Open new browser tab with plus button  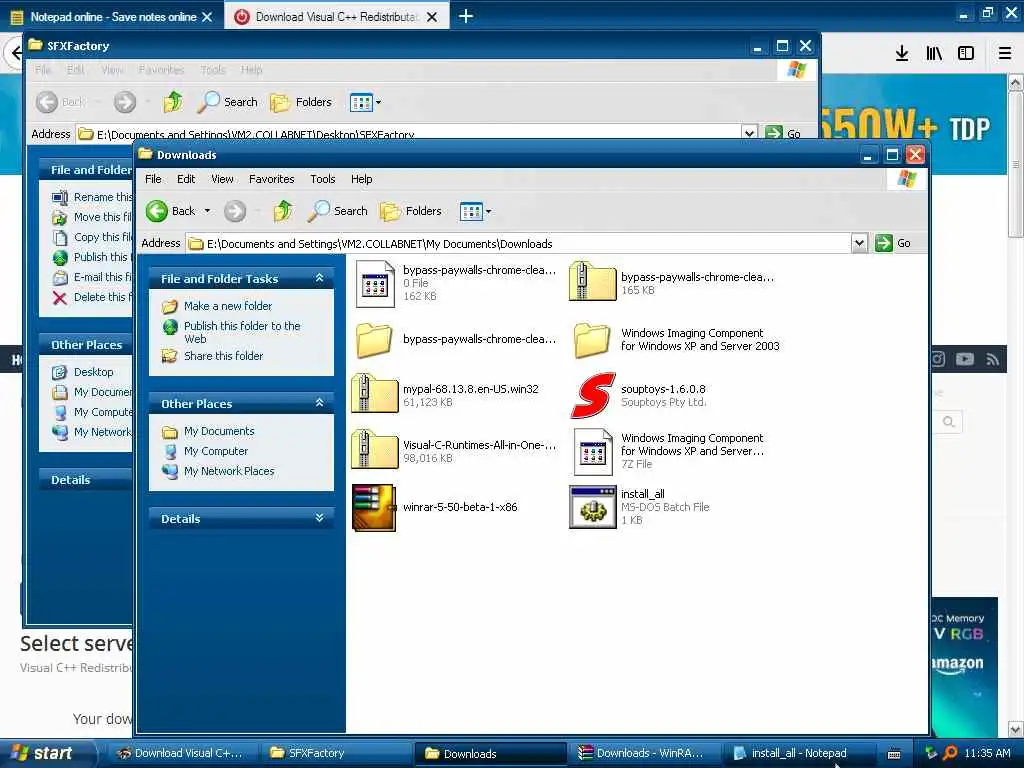pos(466,16)
